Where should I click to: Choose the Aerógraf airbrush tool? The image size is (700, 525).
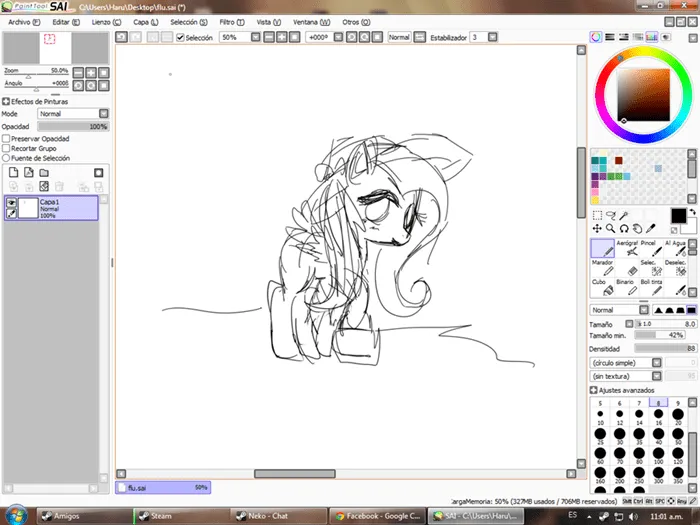627,248
